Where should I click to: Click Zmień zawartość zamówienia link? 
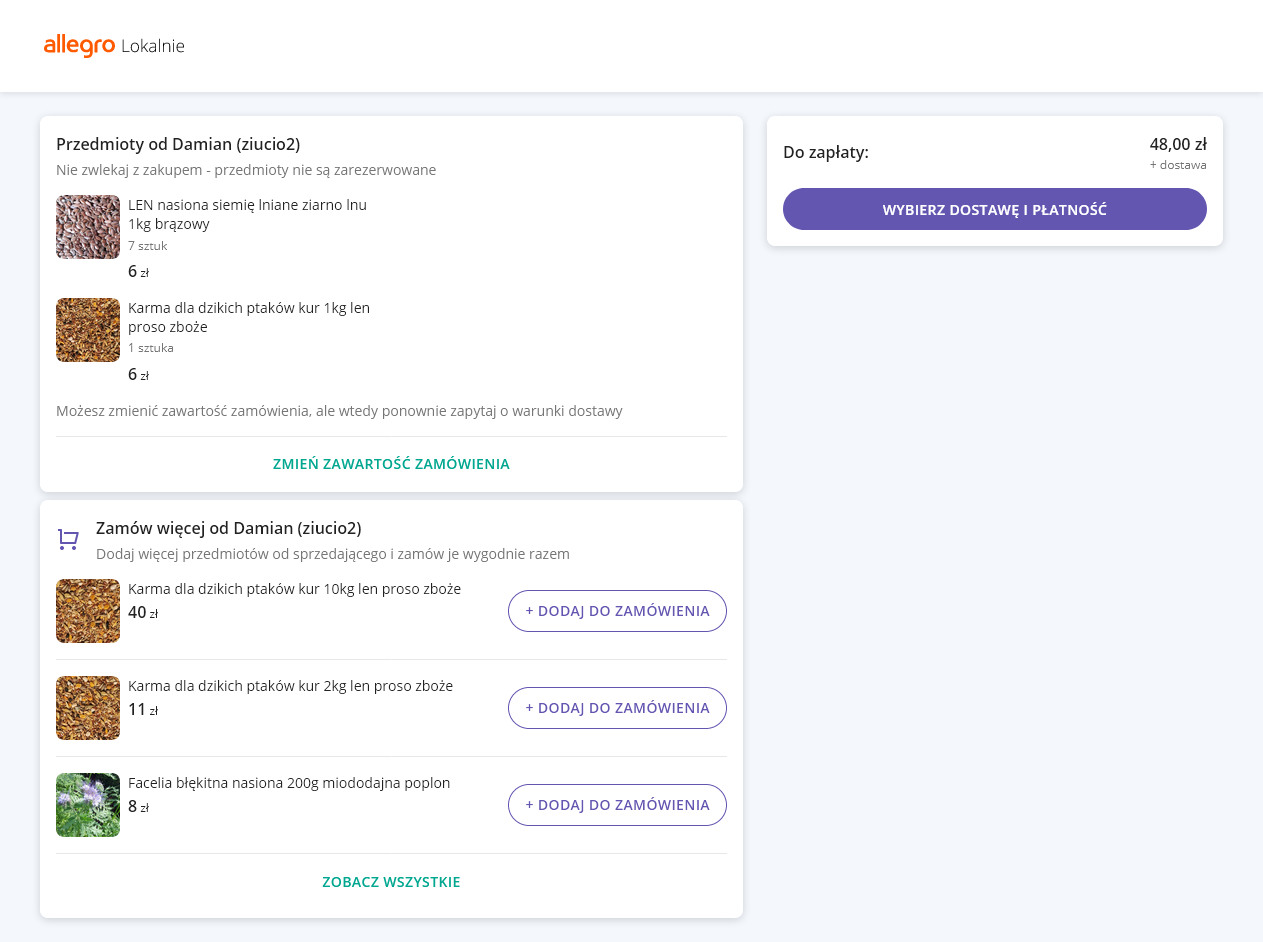(x=391, y=464)
